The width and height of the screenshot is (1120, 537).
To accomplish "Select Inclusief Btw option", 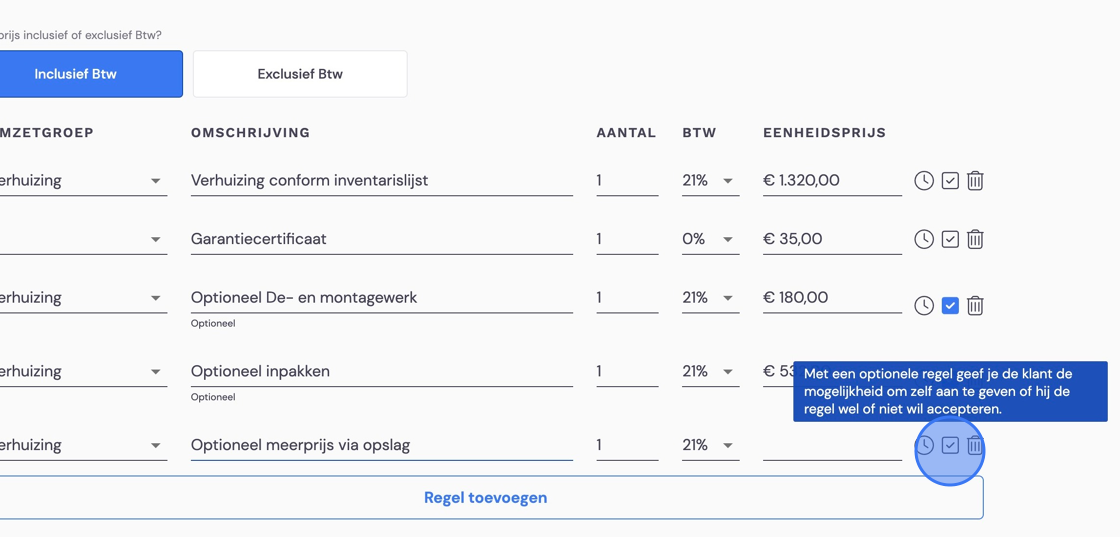I will (76, 74).
